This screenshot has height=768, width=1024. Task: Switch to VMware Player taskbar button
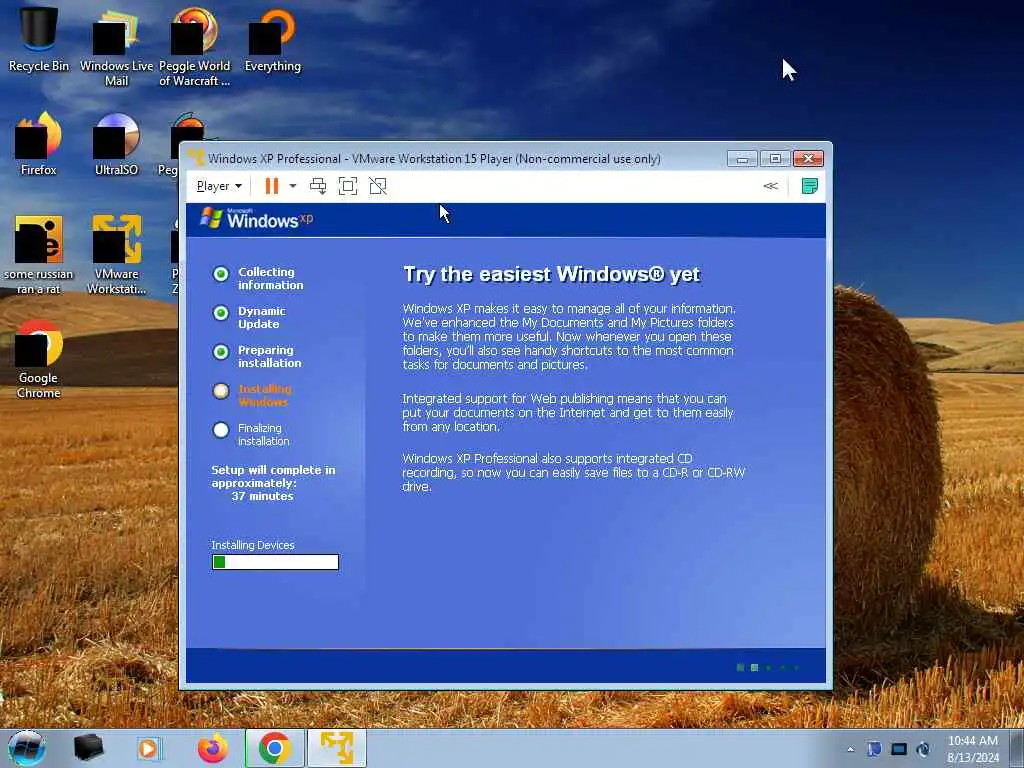tap(337, 748)
